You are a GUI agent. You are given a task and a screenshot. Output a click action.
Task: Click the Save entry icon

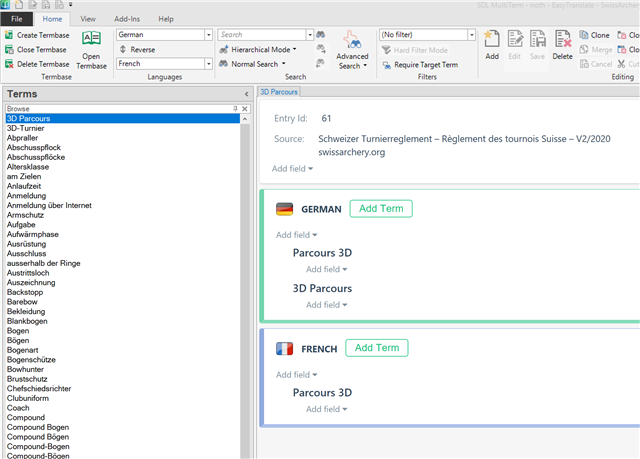[538, 40]
